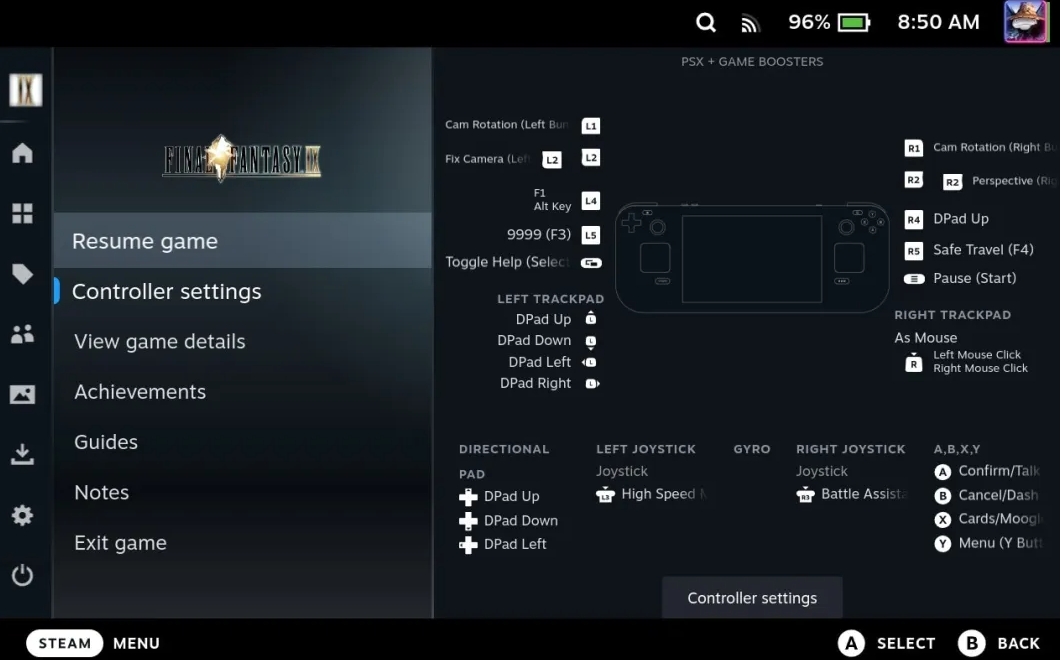Open the Downloads icon in sidebar
Image resolution: width=1060 pixels, height=660 pixels.
click(22, 454)
